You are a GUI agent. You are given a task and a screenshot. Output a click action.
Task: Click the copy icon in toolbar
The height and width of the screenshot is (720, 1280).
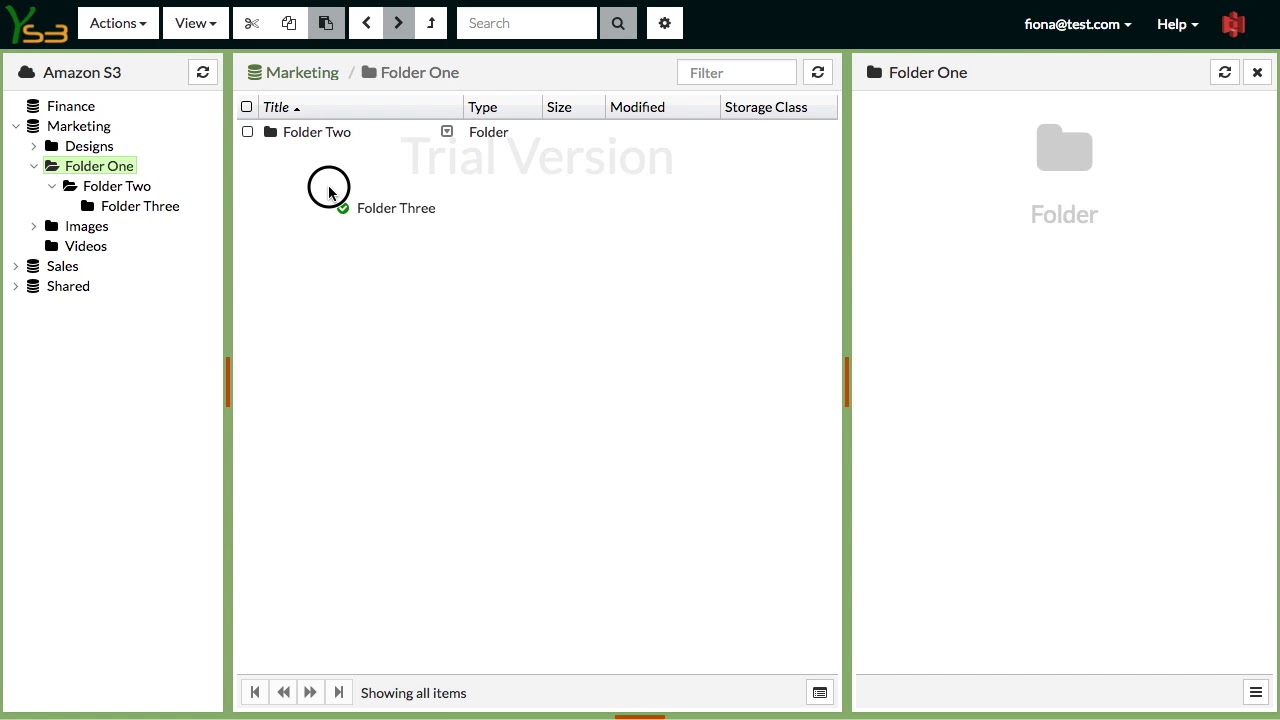tap(289, 23)
